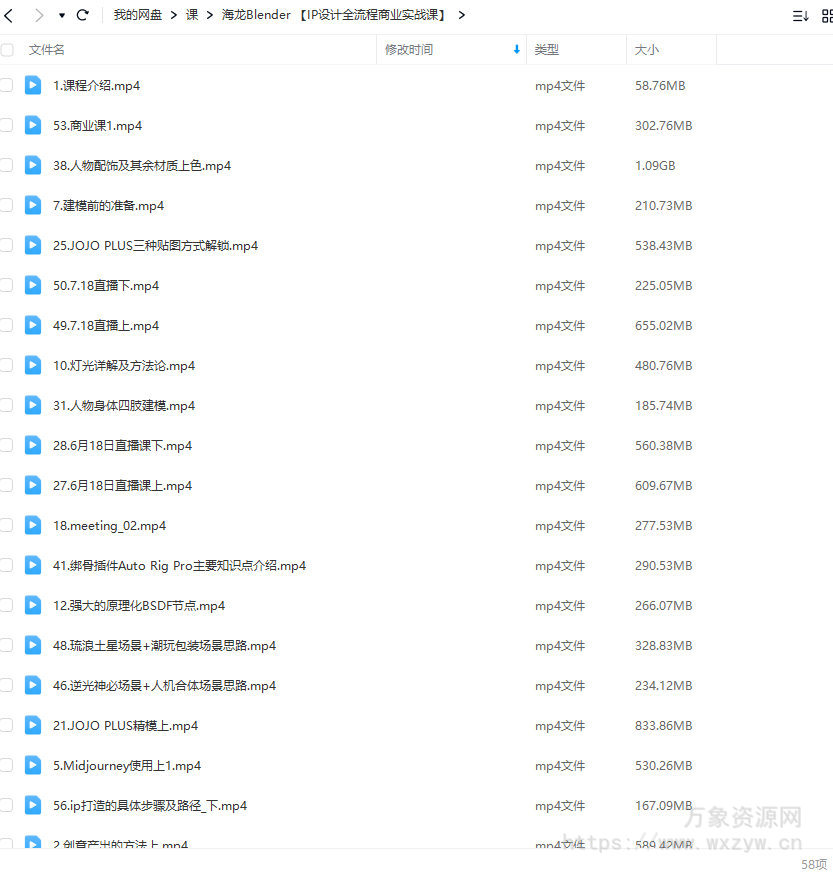Screen dimensions: 833x877
Task: Open the 课 breadcrumb folder
Action: click(190, 15)
